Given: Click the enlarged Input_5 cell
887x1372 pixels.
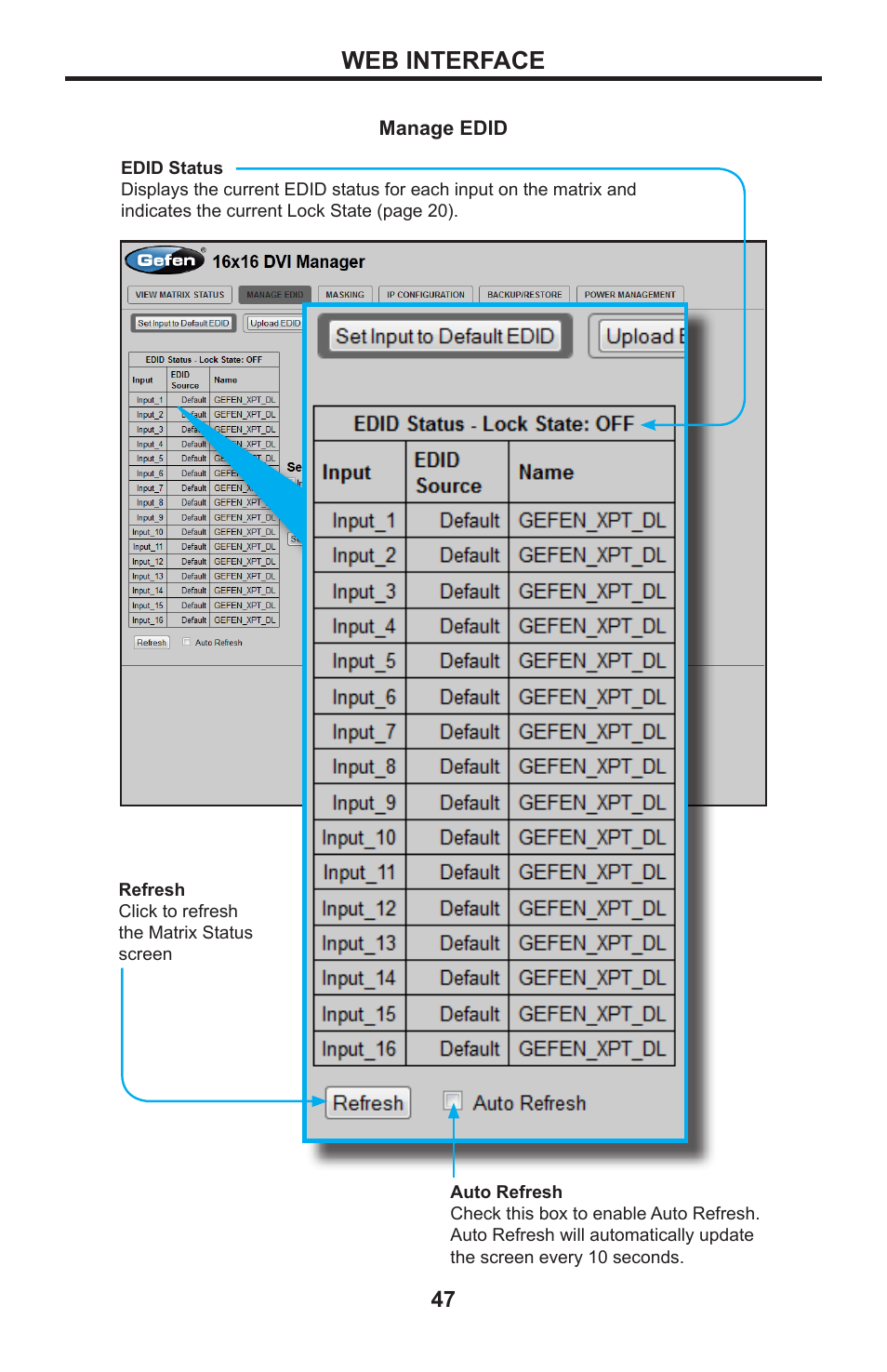Looking at the screenshot, I should pyautogui.click(x=361, y=661).
